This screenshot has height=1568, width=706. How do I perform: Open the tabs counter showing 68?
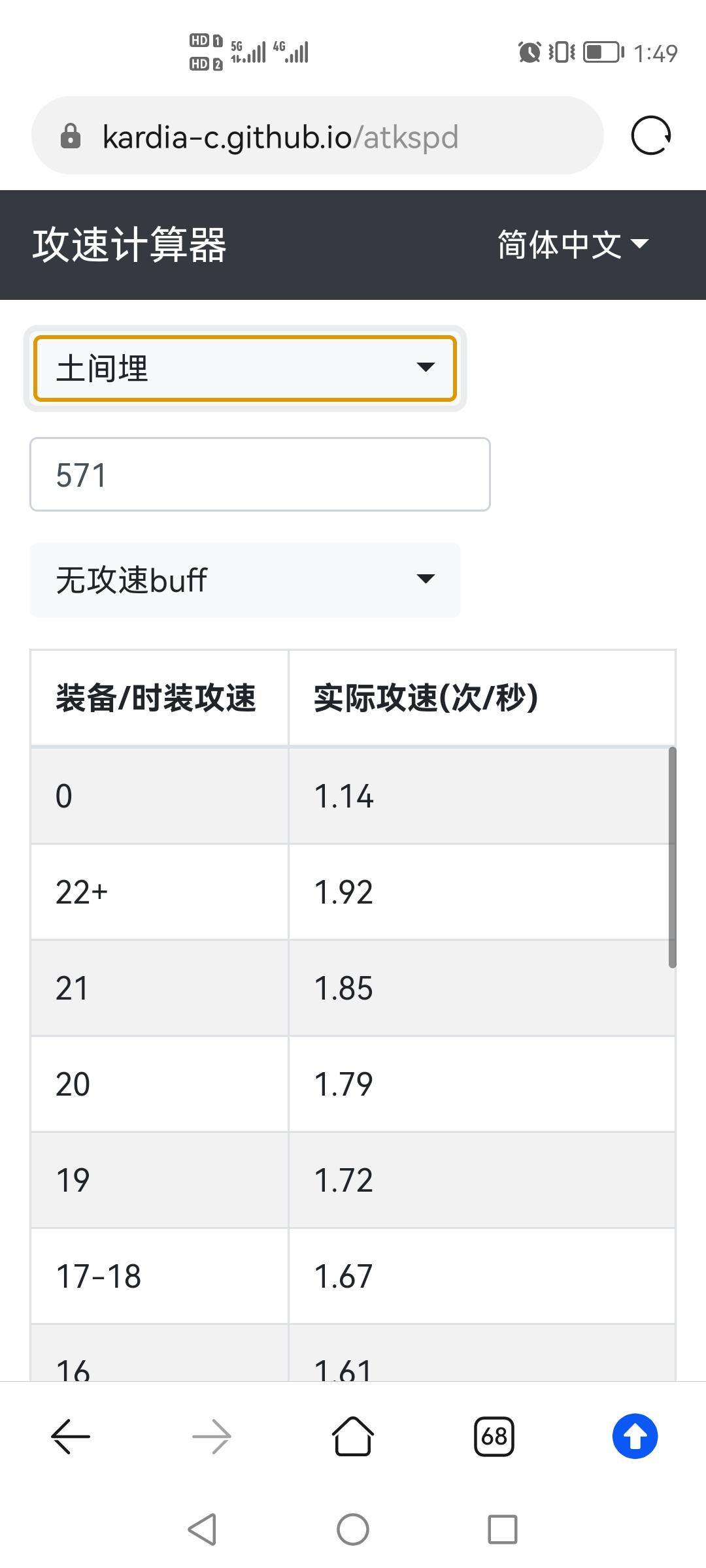[x=494, y=1437]
